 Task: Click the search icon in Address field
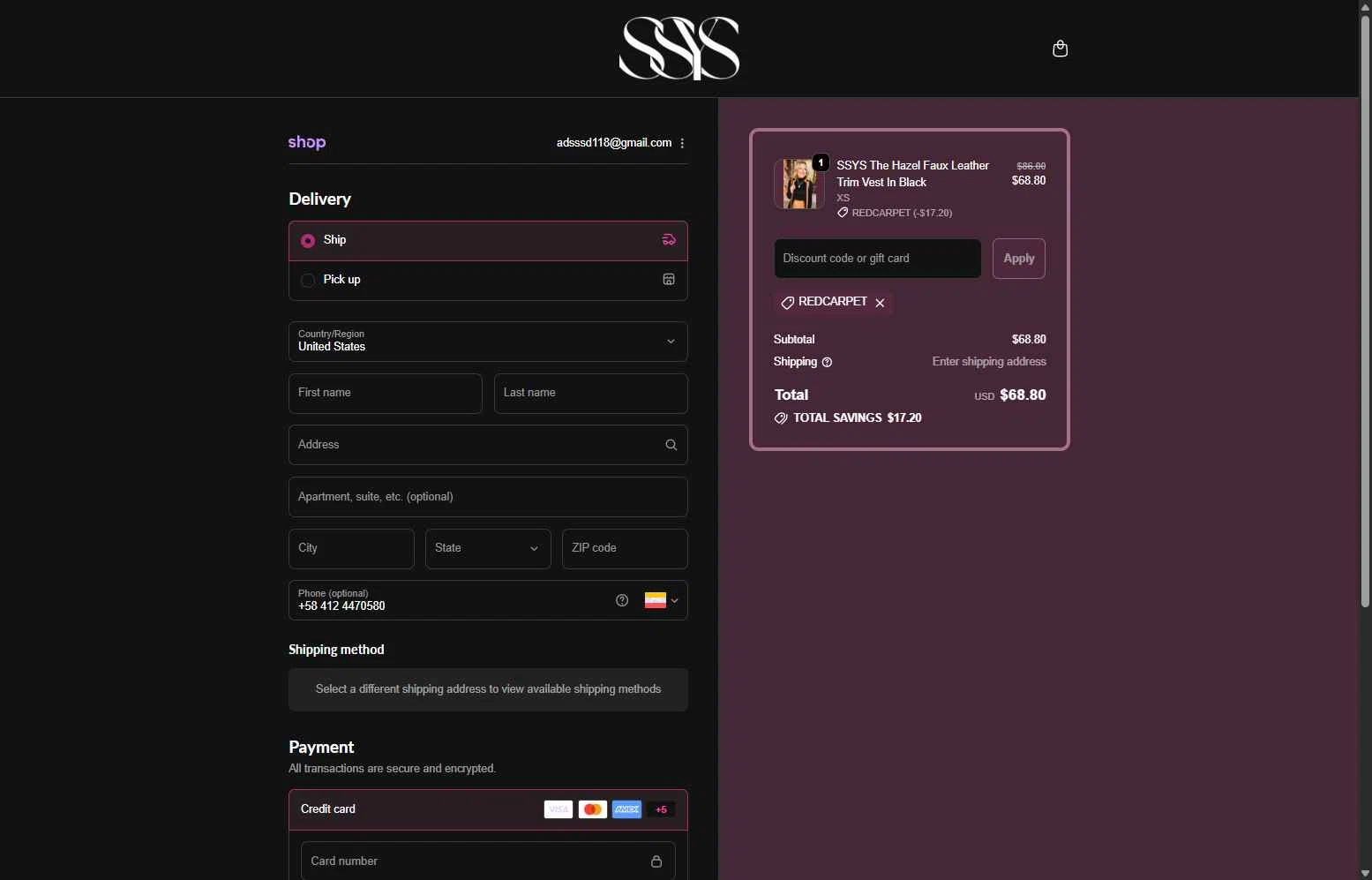pos(671,445)
